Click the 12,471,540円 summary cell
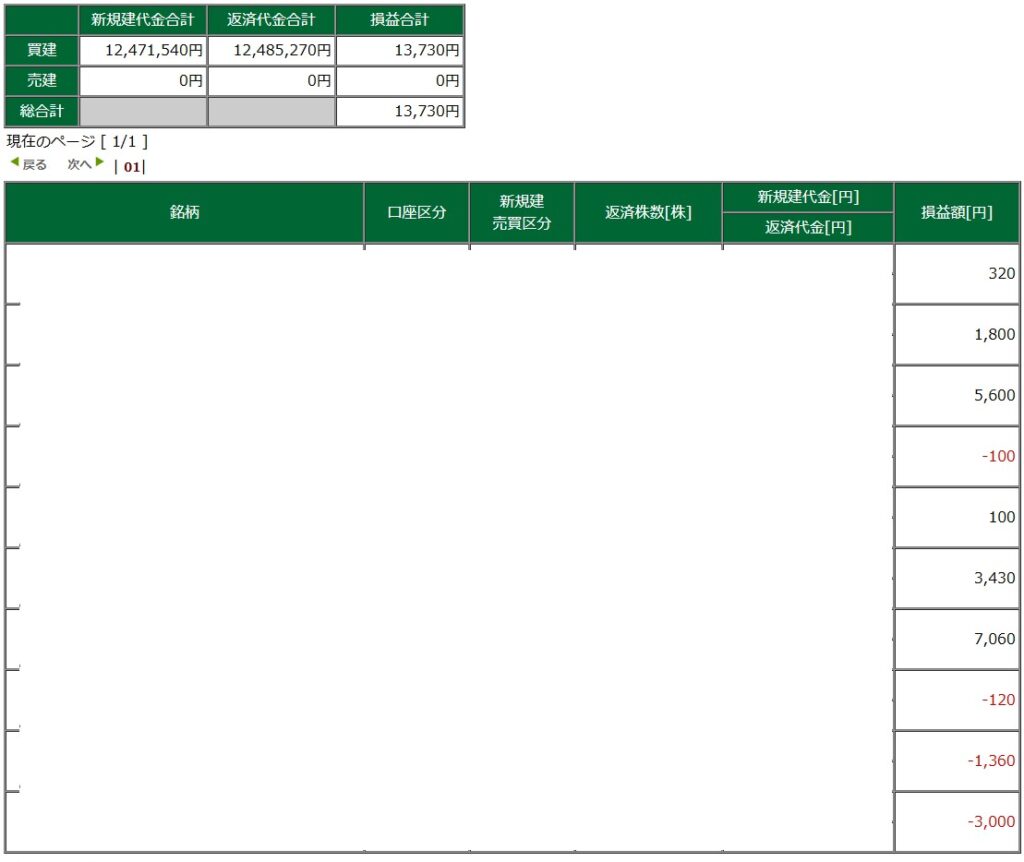Viewport: 1024px width, 862px height. [143, 50]
